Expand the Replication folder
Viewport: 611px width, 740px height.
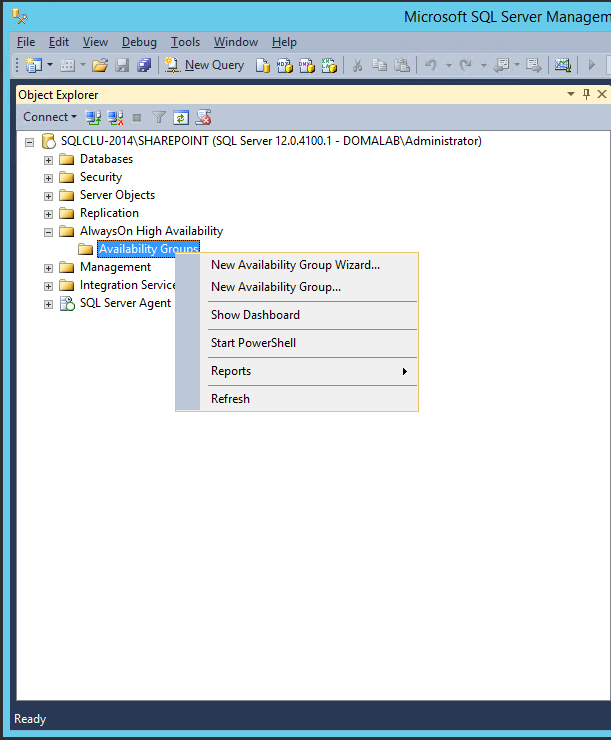(48, 214)
